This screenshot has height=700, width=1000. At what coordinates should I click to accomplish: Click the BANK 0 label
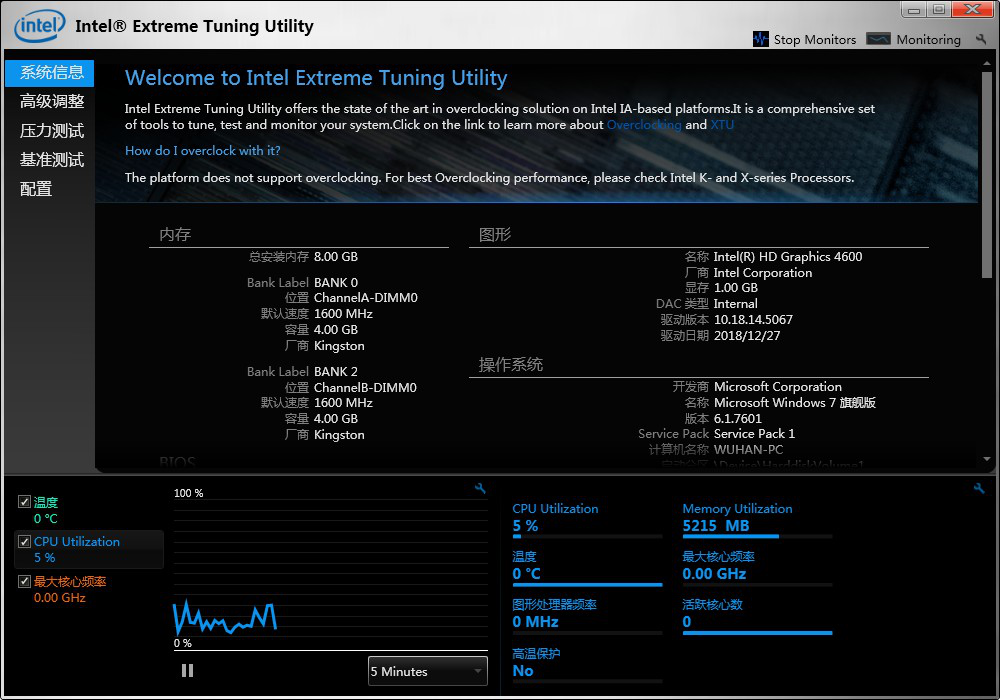pos(335,282)
